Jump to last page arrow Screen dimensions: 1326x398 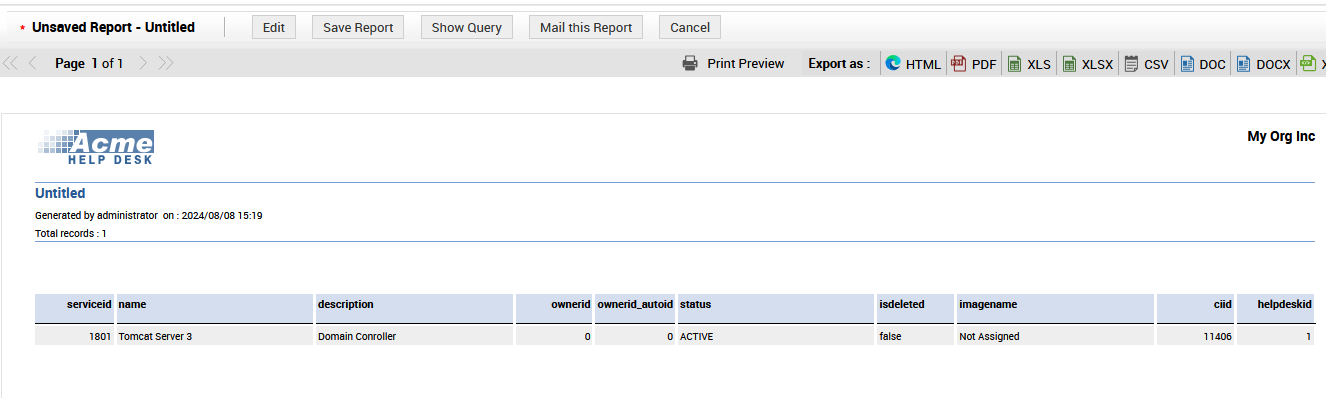pos(166,63)
